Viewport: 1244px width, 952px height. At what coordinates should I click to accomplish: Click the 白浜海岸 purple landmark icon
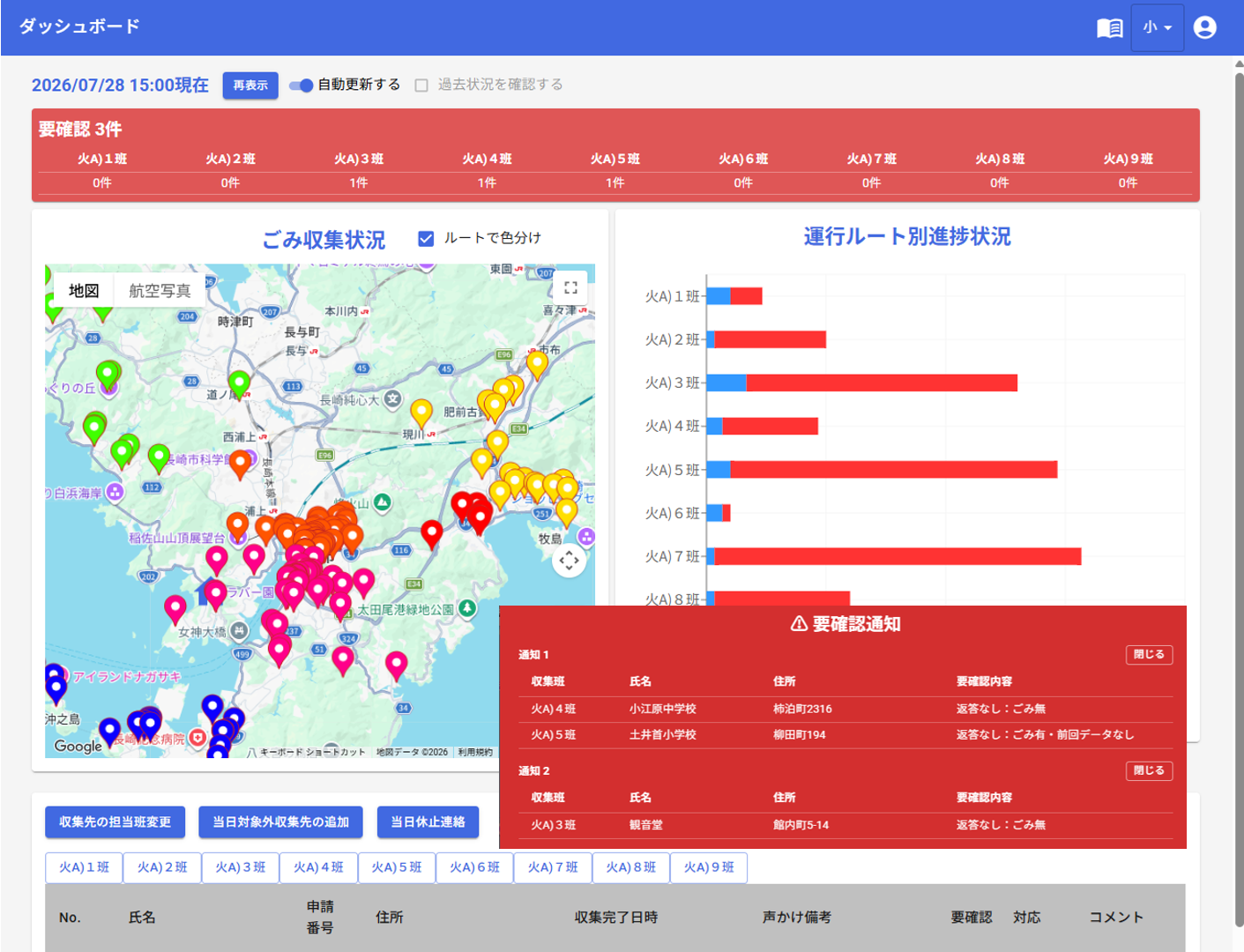tap(115, 493)
